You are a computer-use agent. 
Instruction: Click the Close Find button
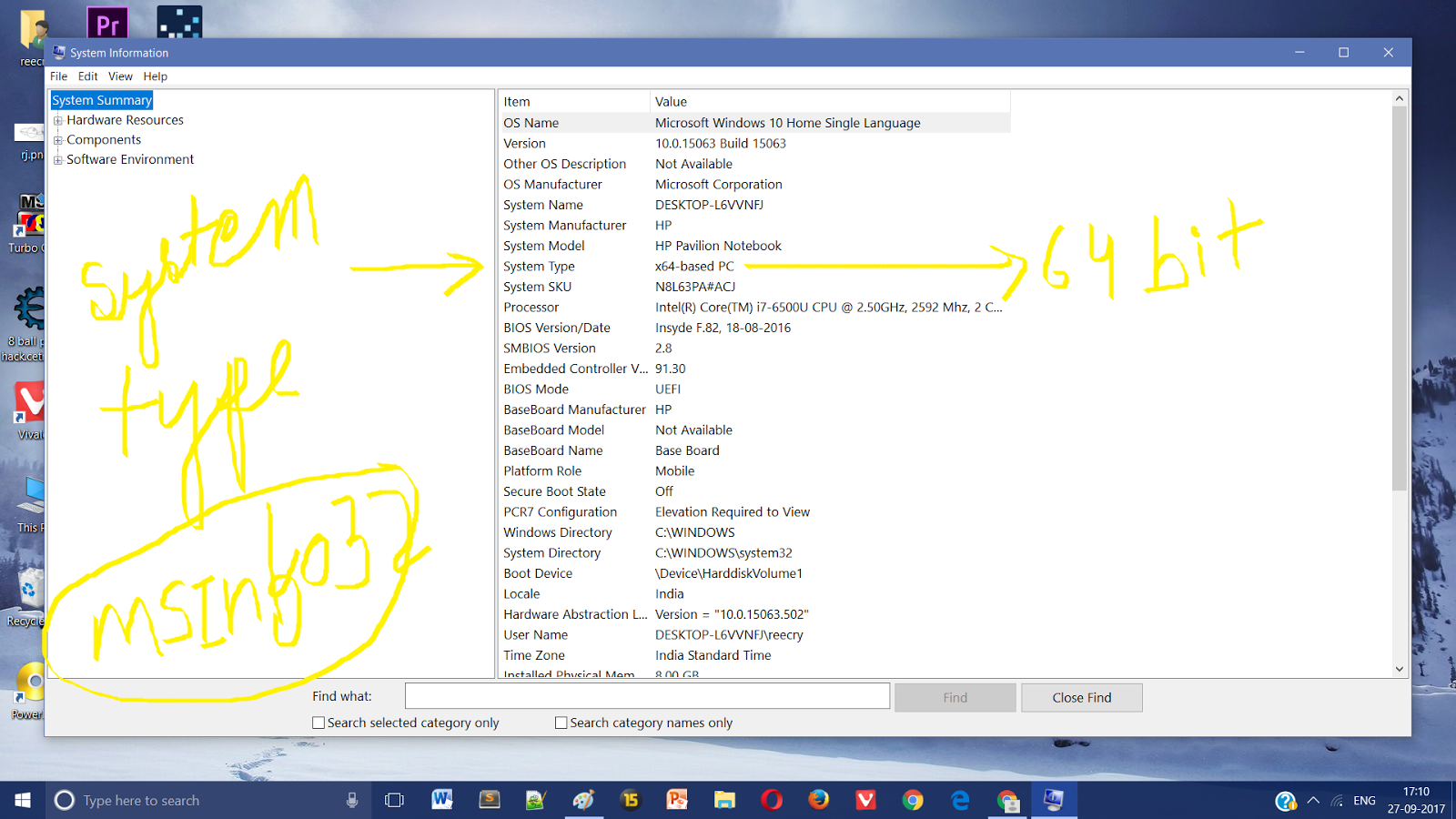pos(1082,697)
